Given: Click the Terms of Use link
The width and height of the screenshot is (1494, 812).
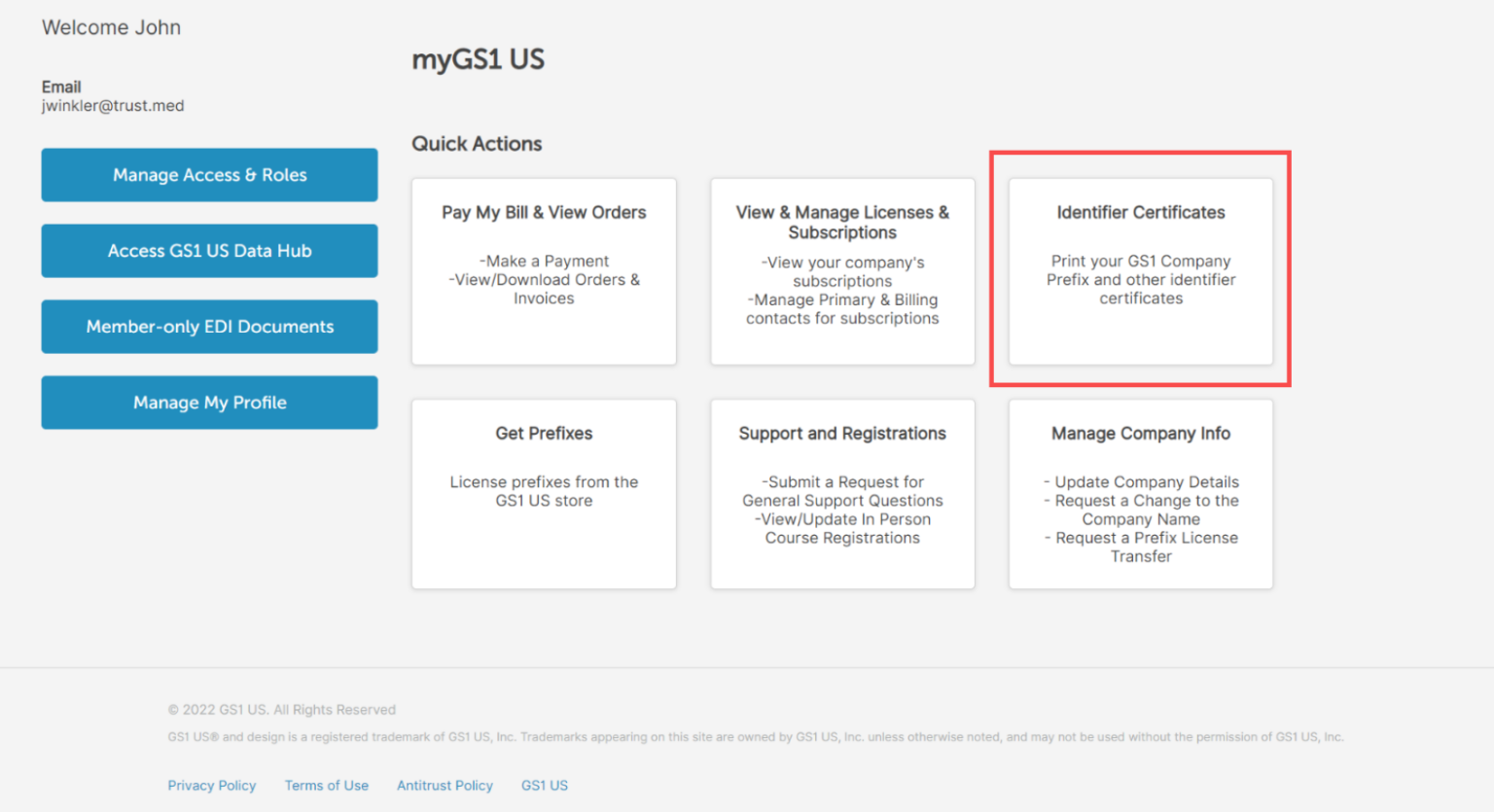Looking at the screenshot, I should [326, 785].
